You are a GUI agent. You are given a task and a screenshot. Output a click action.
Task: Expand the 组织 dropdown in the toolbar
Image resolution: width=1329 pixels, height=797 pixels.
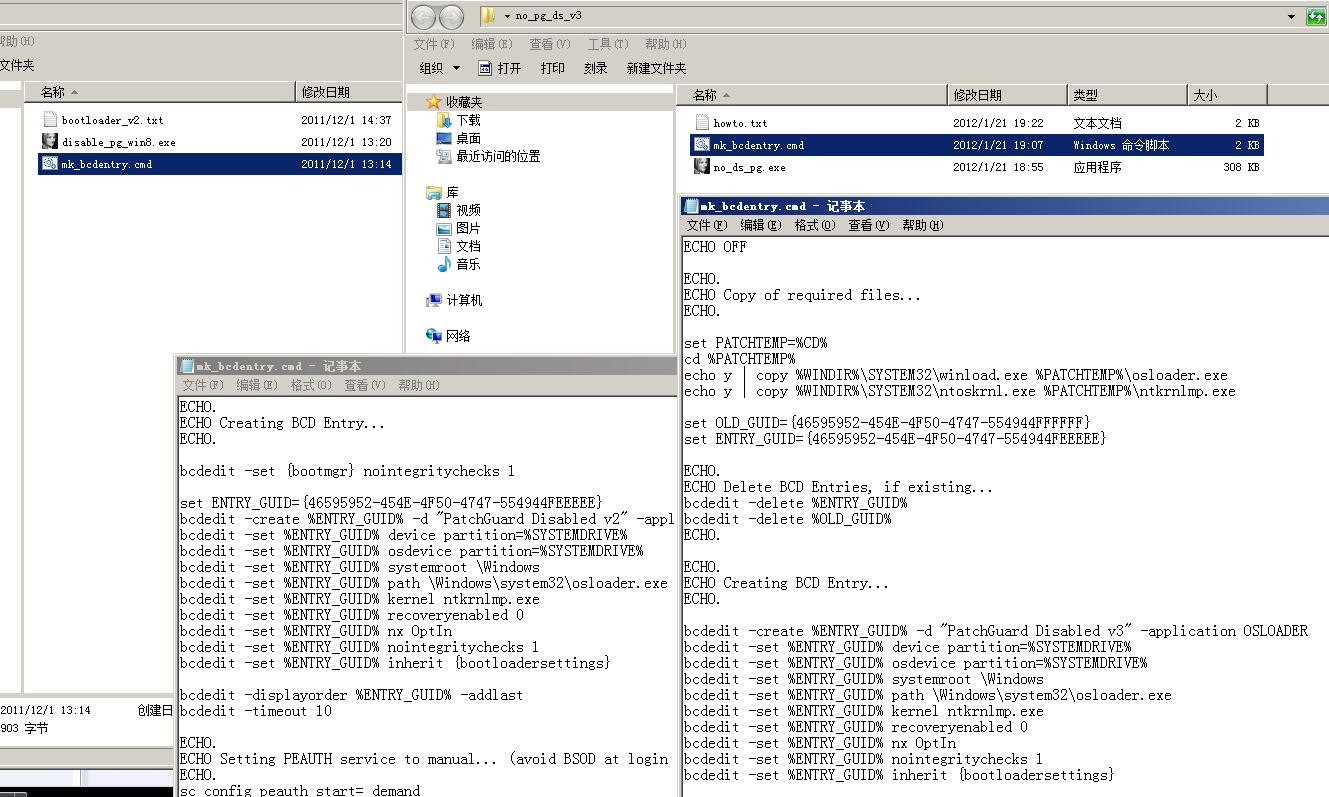click(x=440, y=68)
